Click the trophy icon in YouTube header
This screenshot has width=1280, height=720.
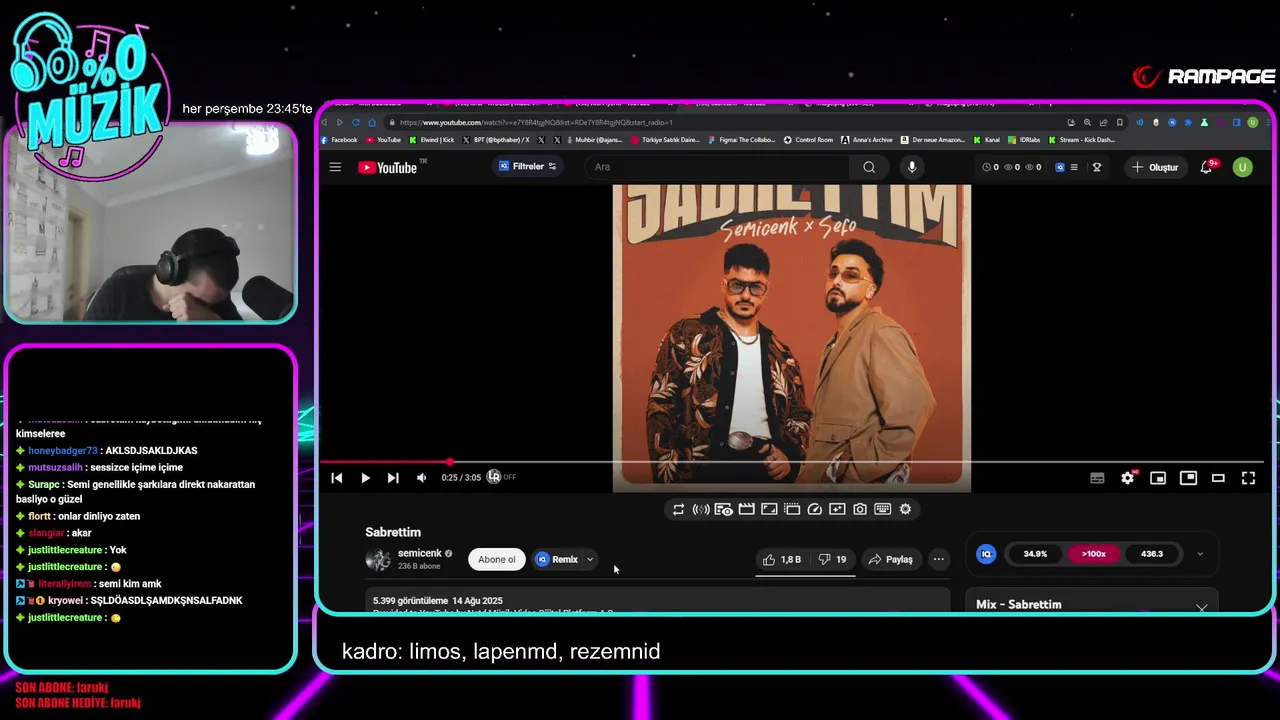click(1097, 167)
